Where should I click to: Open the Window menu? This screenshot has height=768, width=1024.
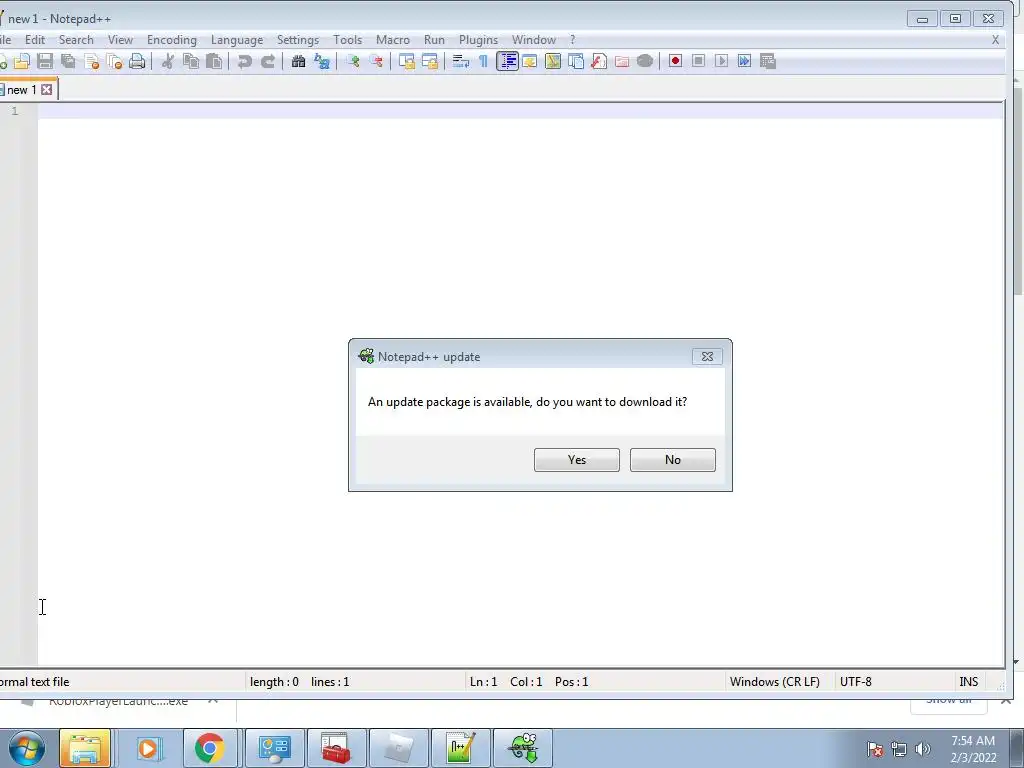tap(534, 40)
